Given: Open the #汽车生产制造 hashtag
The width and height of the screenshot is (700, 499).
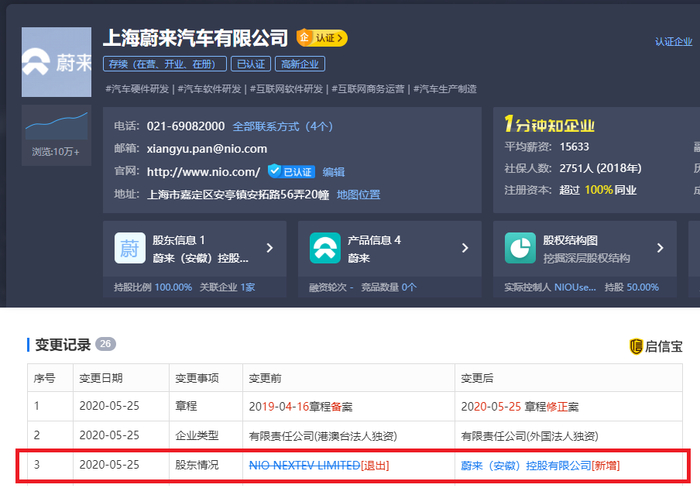Looking at the screenshot, I should (445, 89).
